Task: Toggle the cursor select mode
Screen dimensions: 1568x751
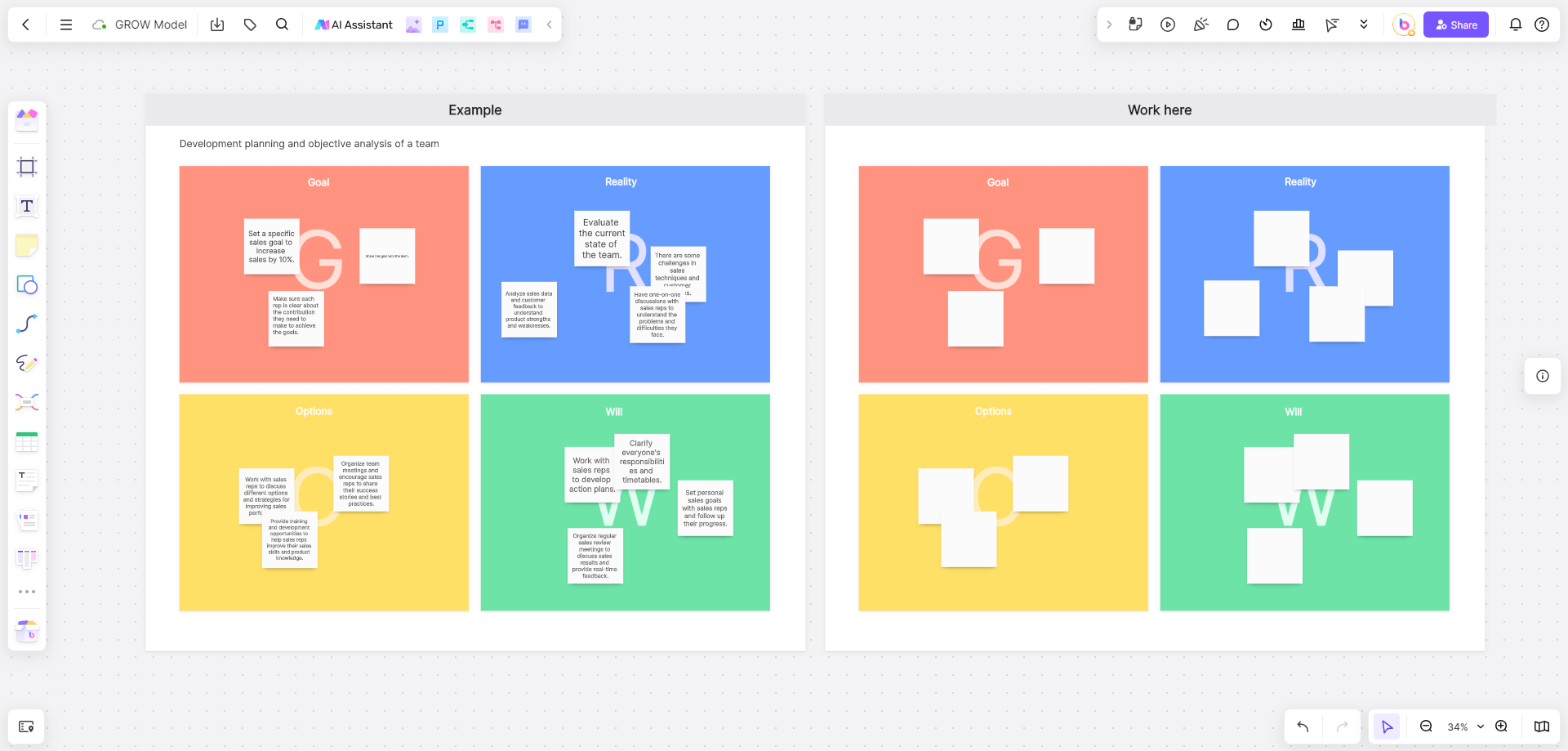Action: 1387,726
